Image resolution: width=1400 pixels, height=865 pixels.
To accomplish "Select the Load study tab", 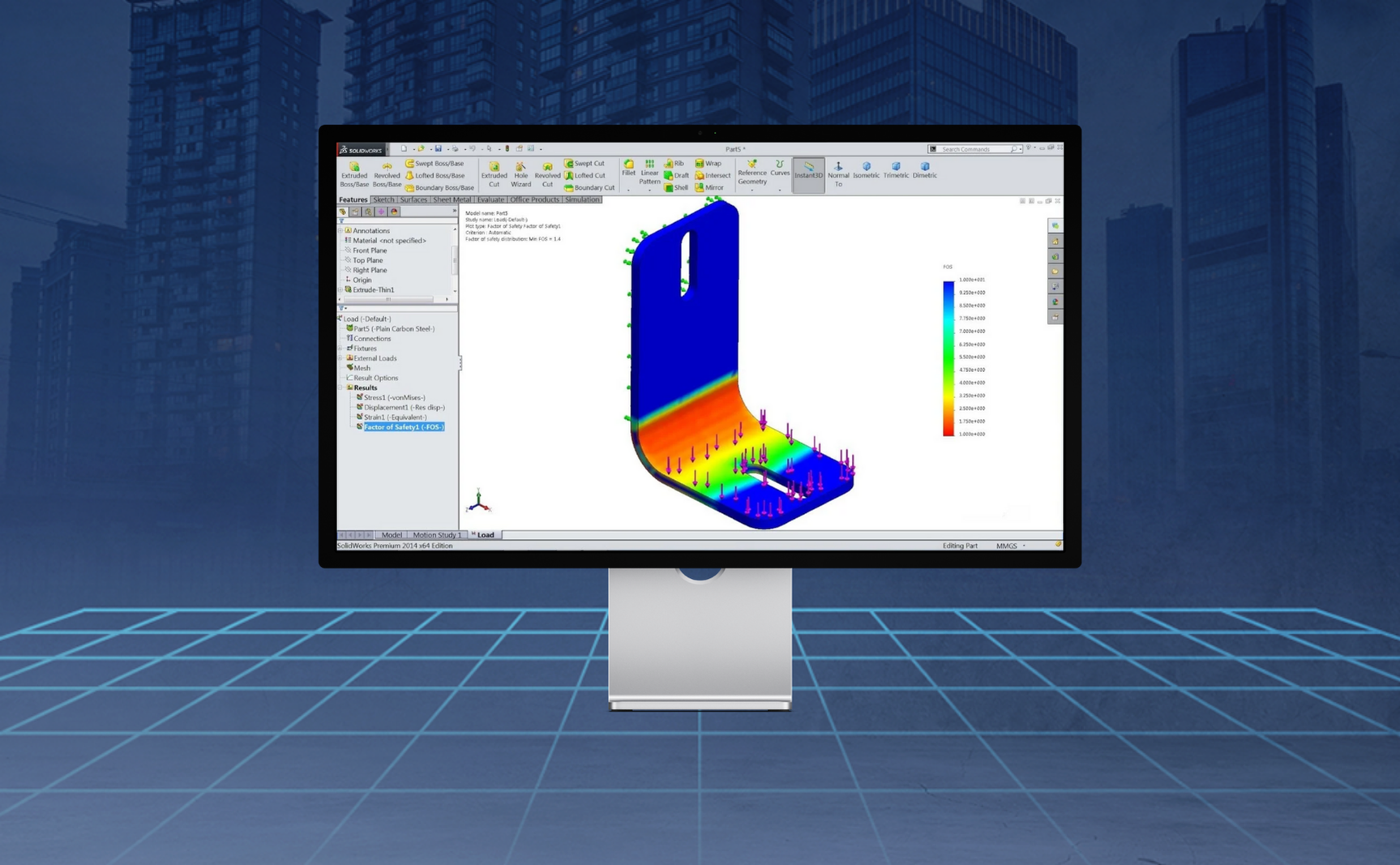I will (x=486, y=535).
